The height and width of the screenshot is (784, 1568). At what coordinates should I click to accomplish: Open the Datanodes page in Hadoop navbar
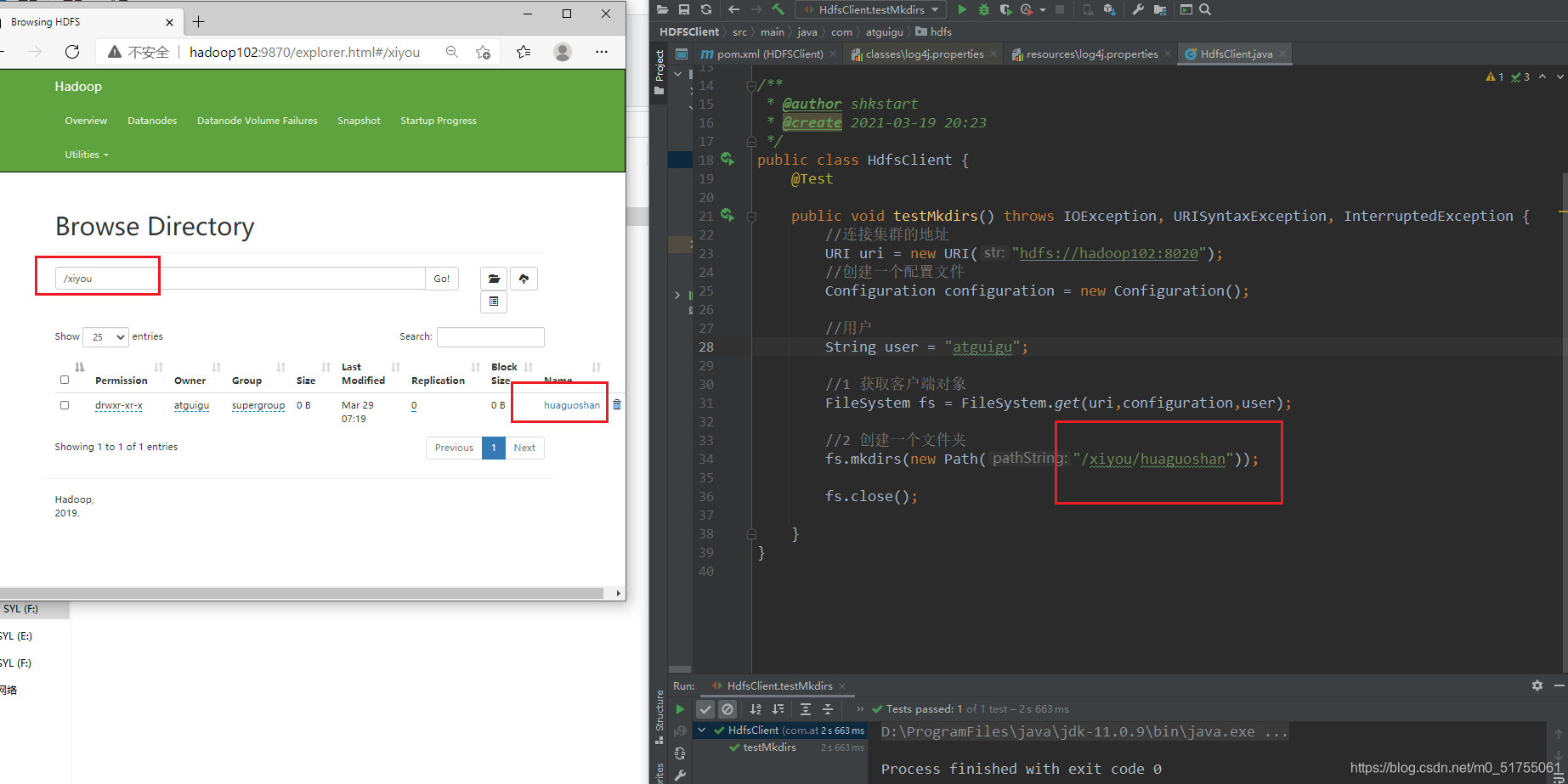point(152,121)
